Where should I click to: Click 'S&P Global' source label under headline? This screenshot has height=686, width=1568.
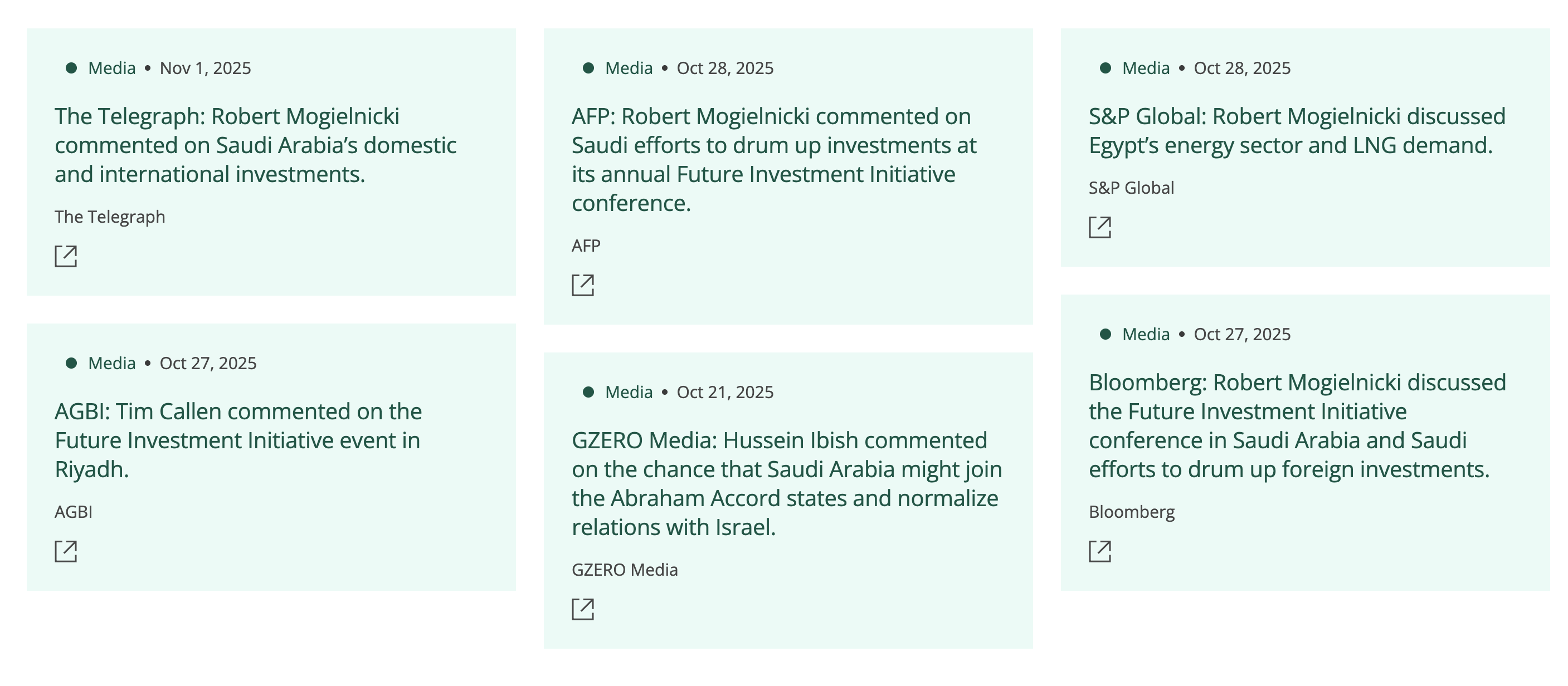1131,187
